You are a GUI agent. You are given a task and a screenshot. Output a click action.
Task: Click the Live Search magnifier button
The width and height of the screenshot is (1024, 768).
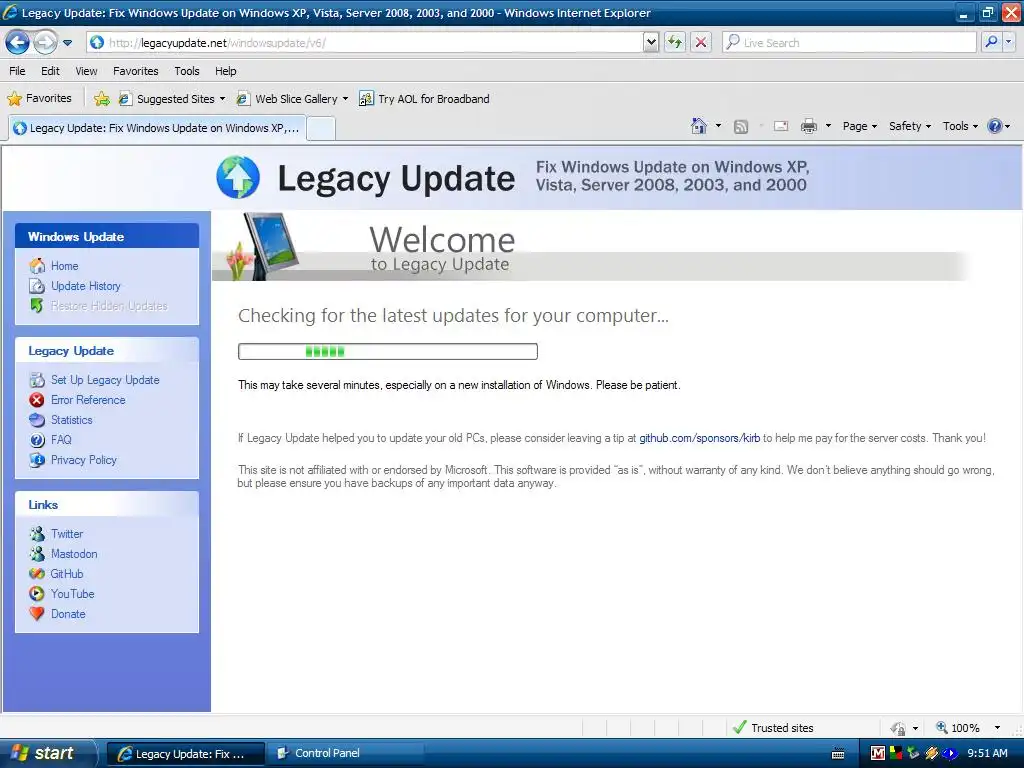tap(991, 43)
